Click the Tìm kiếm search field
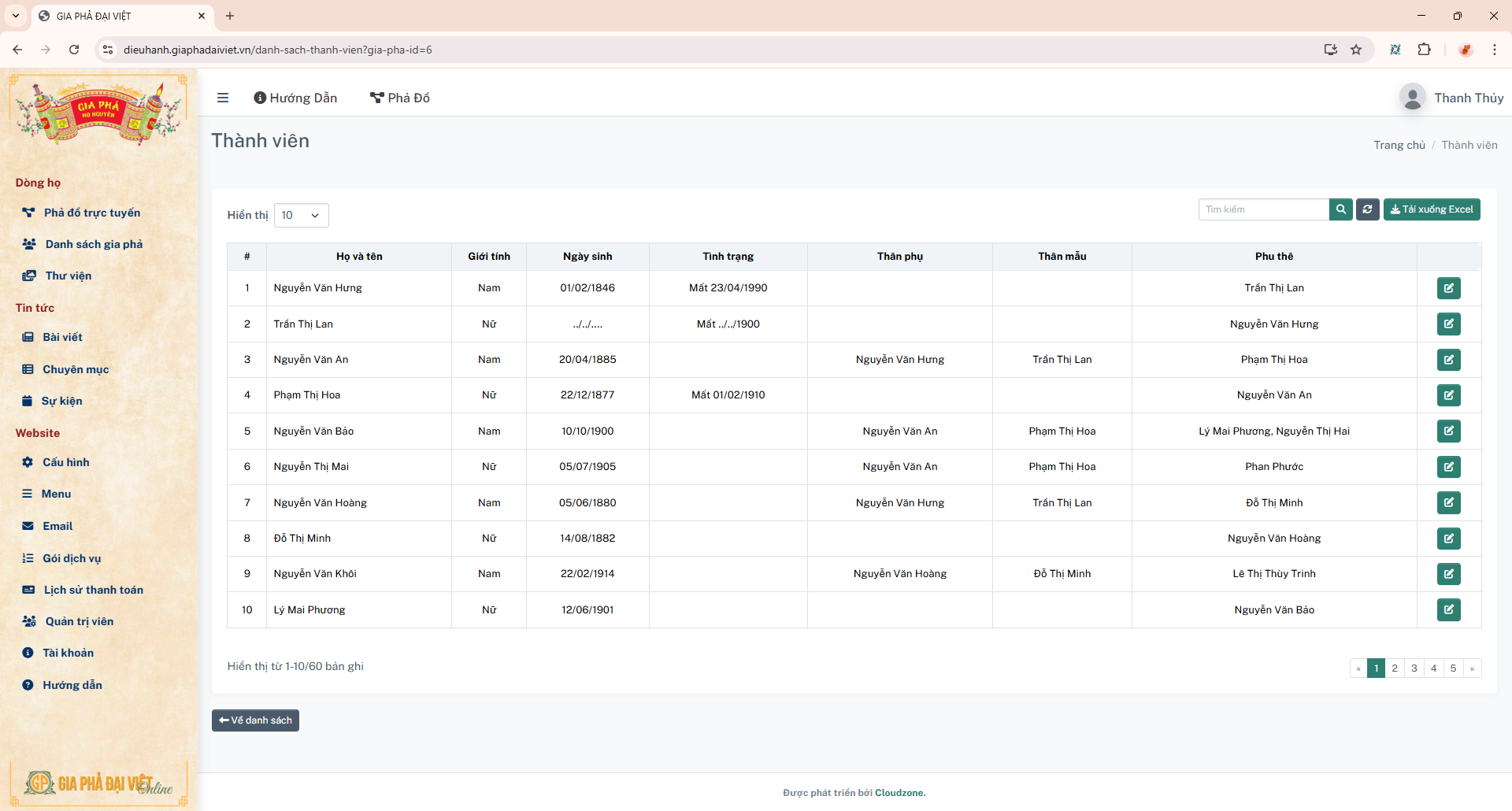 pyautogui.click(x=1263, y=209)
